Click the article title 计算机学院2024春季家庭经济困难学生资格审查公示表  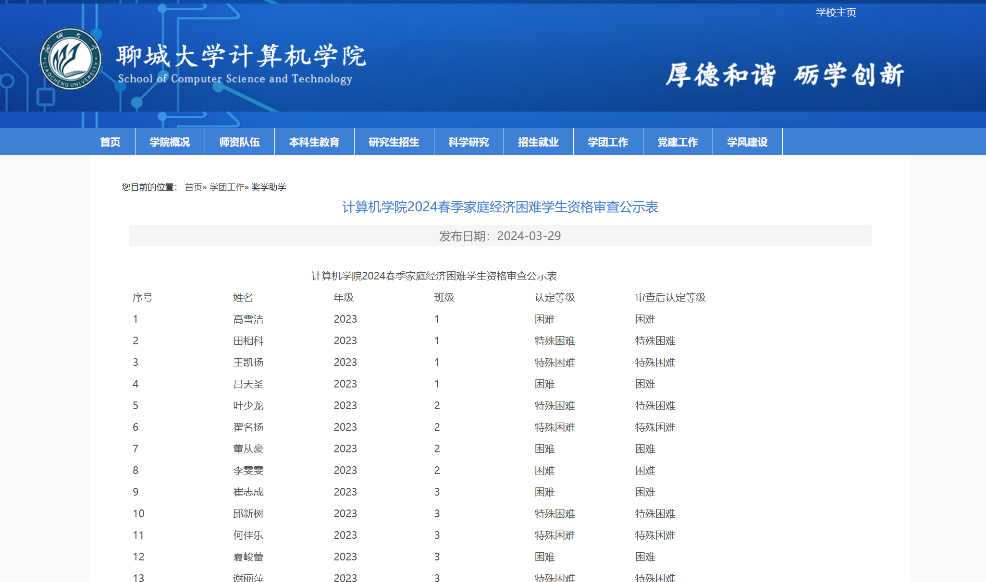pyautogui.click(x=500, y=207)
